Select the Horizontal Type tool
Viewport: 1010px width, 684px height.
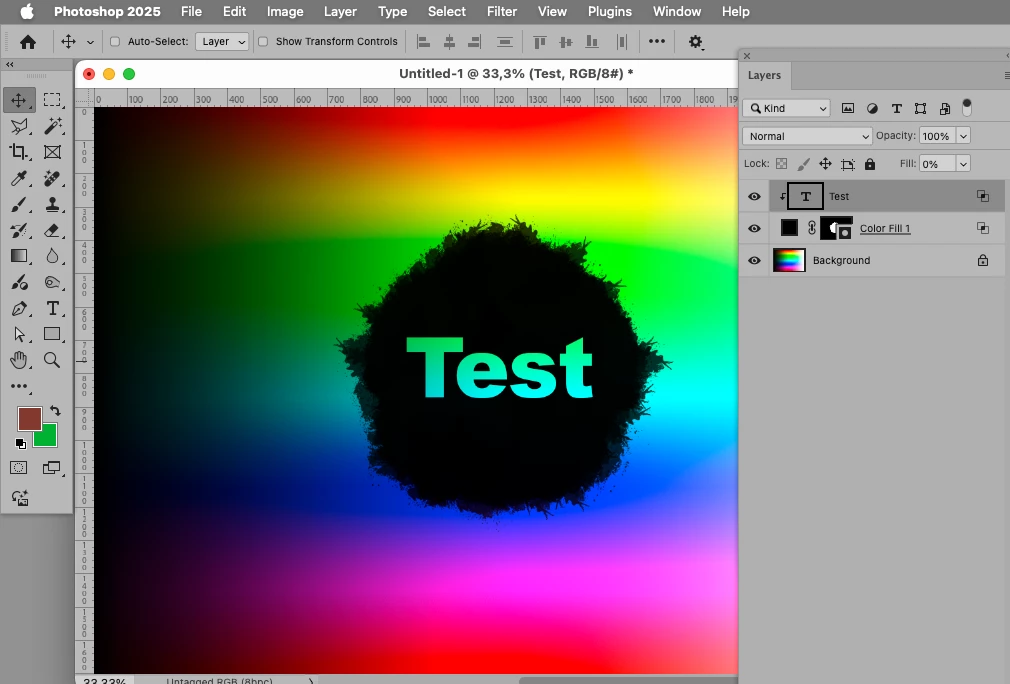(53, 309)
